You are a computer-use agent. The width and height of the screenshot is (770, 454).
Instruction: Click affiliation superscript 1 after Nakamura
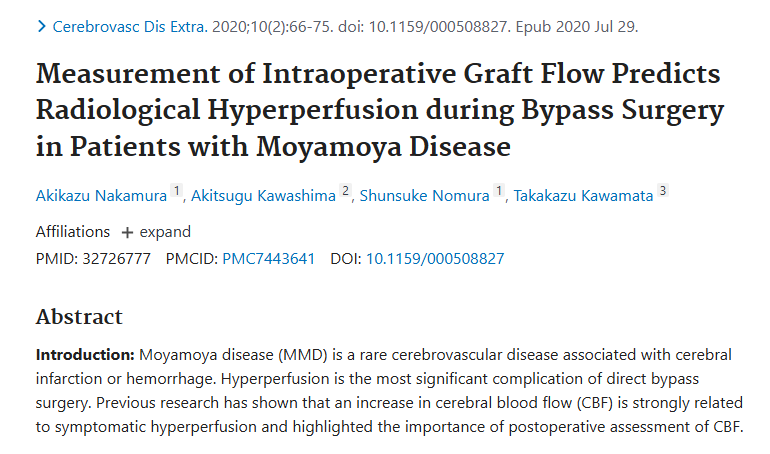(176, 190)
